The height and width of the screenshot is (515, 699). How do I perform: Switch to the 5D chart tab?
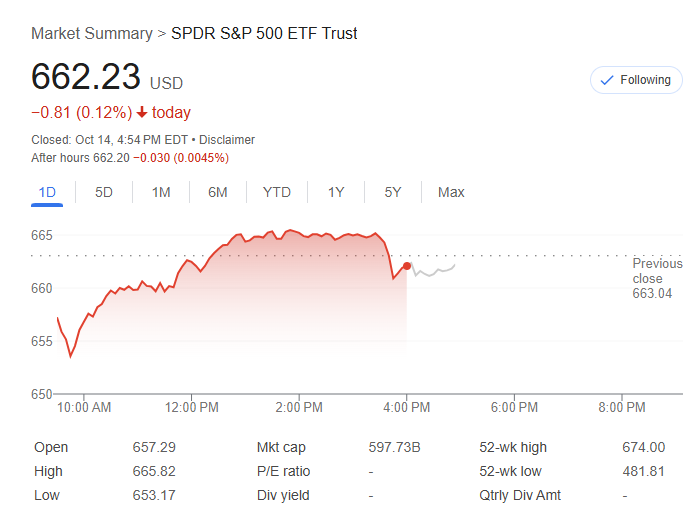104,192
